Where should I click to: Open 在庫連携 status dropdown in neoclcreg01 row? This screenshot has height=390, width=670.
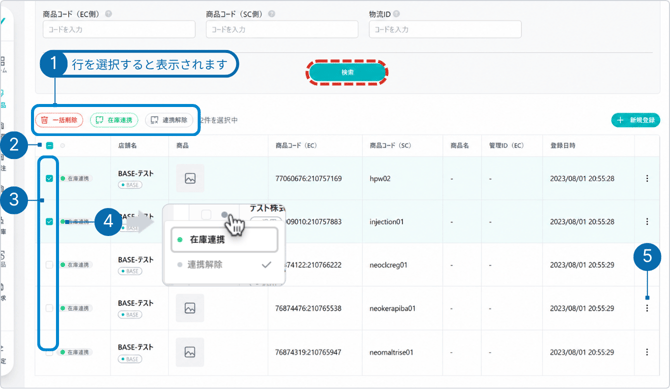tap(76, 265)
